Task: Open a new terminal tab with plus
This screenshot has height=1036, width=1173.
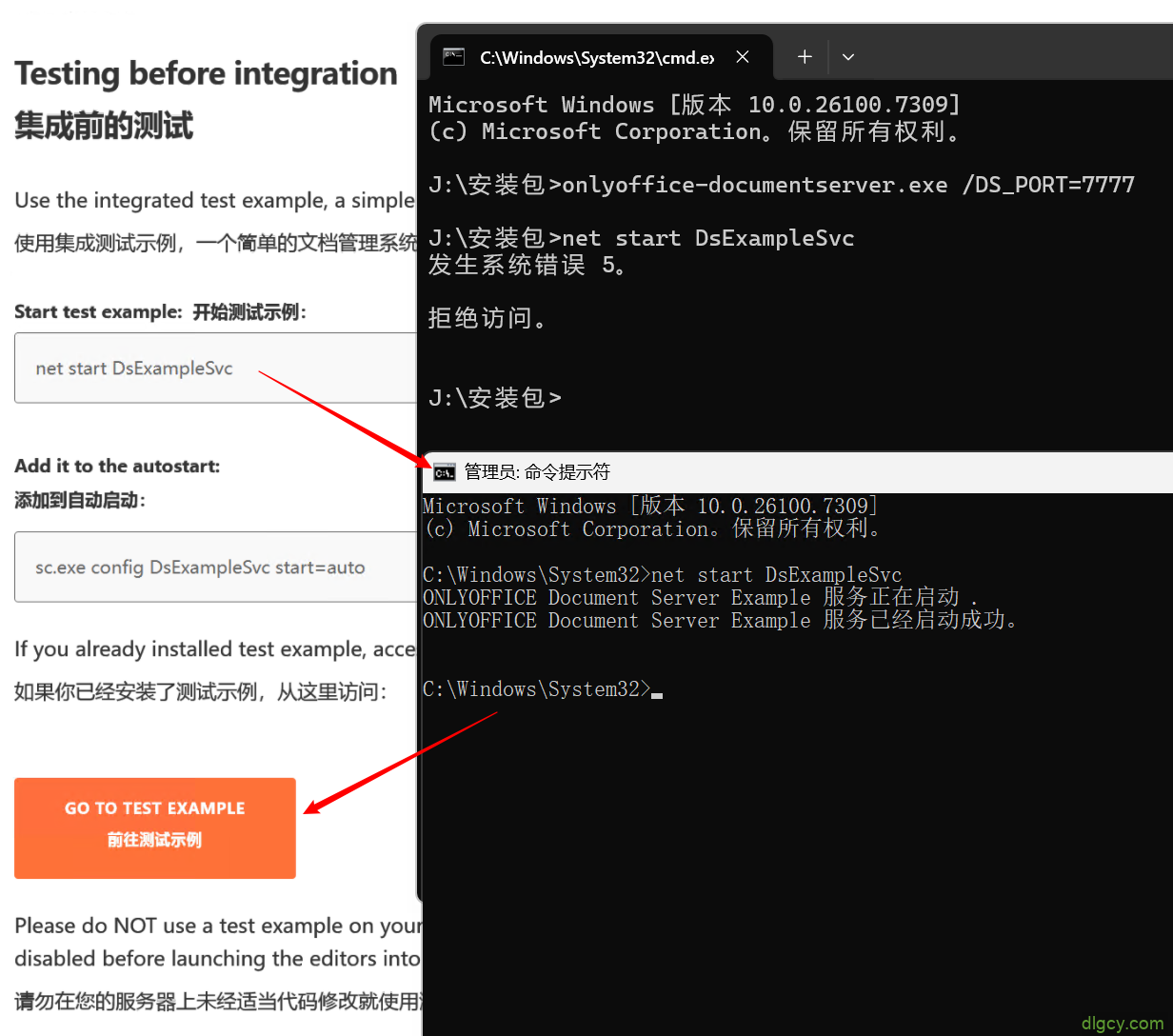Action: click(805, 57)
